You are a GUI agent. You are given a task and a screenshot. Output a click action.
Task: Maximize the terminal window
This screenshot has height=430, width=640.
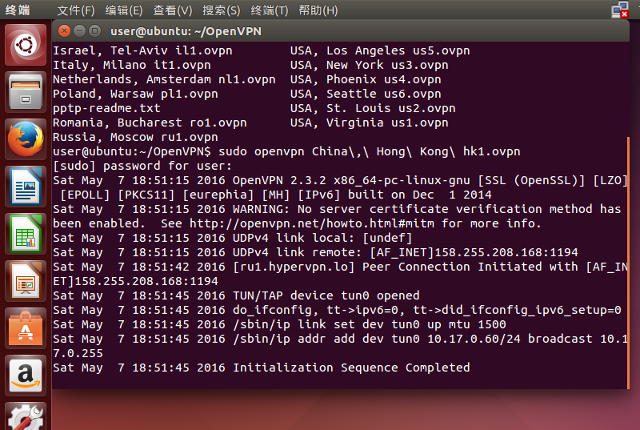(x=95, y=31)
